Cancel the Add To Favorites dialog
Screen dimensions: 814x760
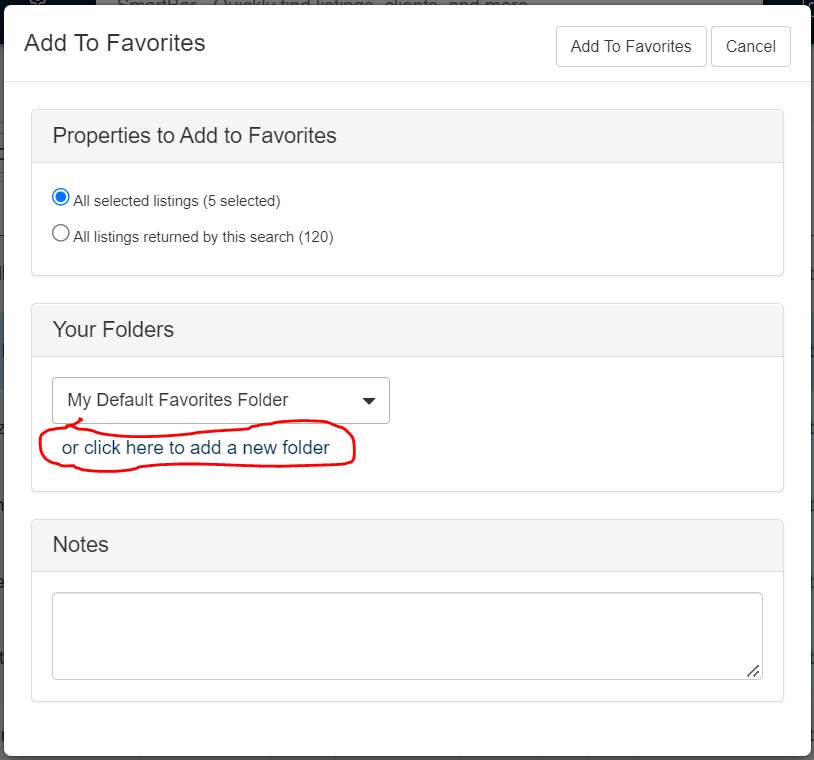[751, 47]
